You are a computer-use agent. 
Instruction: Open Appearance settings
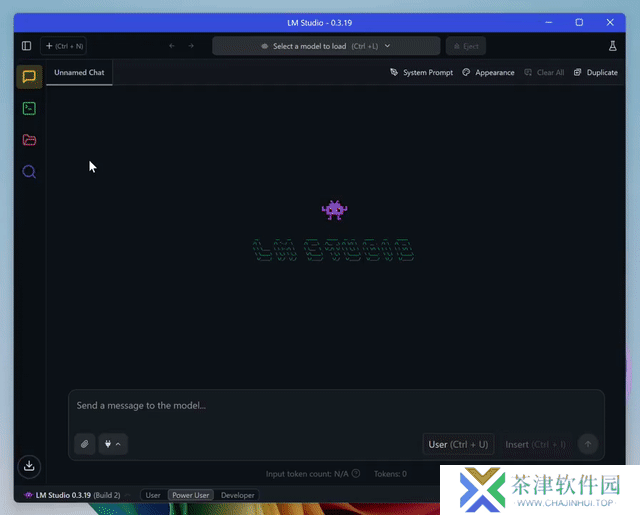[x=488, y=73]
